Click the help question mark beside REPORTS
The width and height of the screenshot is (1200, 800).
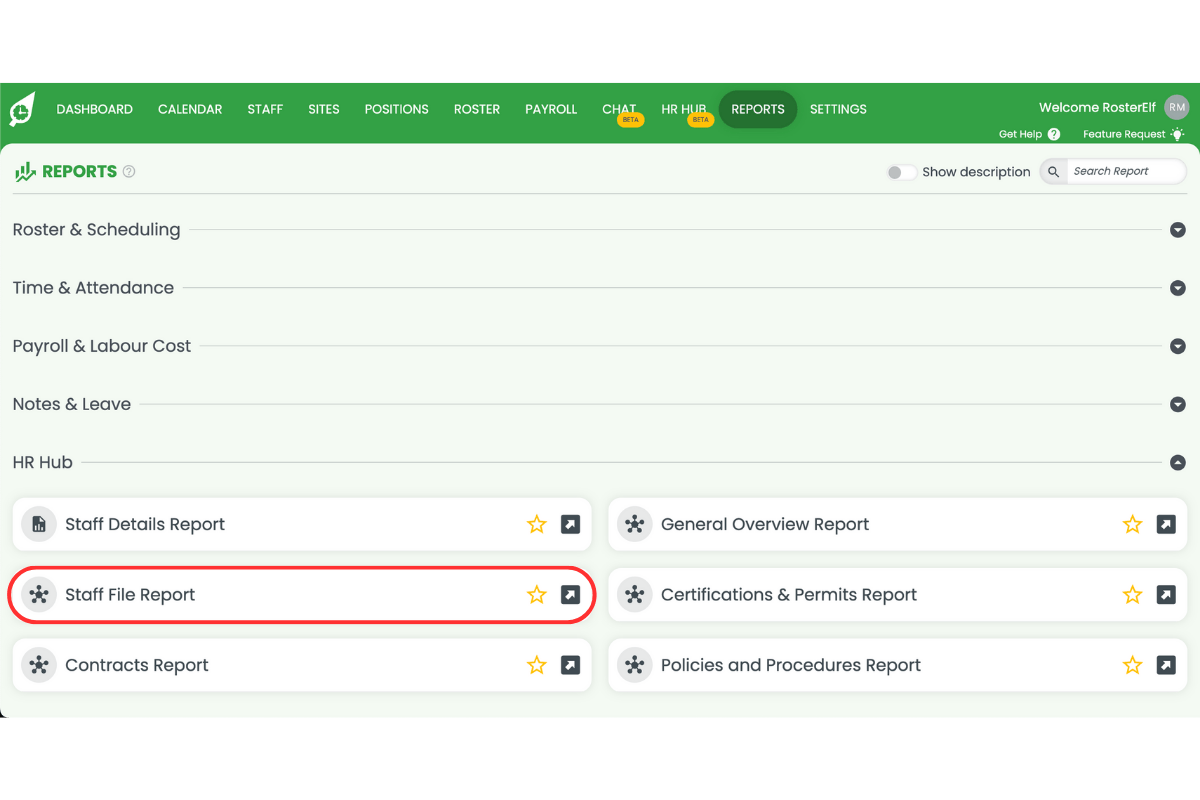(128, 171)
